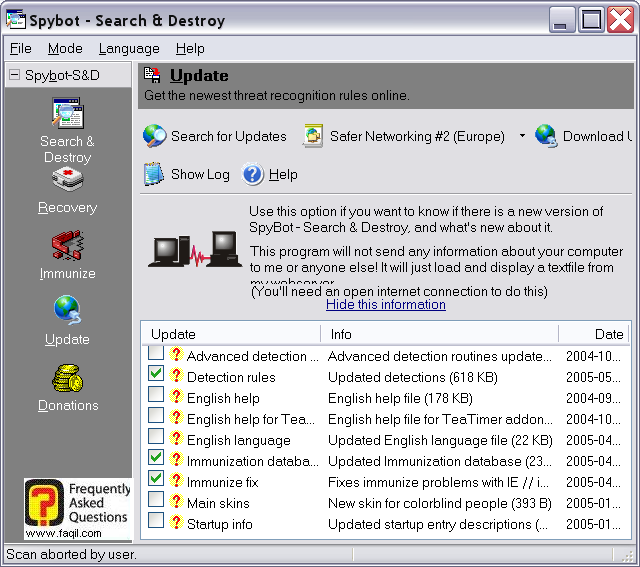
Task: Select the Immunize brick wall icon
Action: pos(68,245)
